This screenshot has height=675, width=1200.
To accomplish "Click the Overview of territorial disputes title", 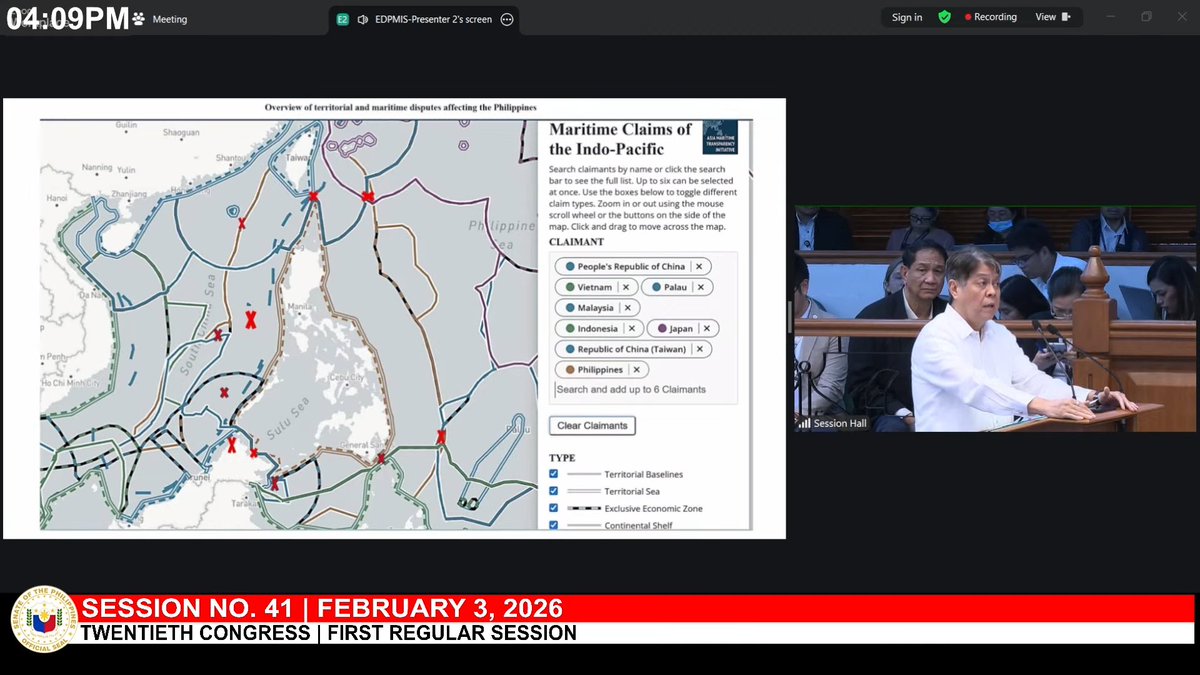I will (x=400, y=107).
